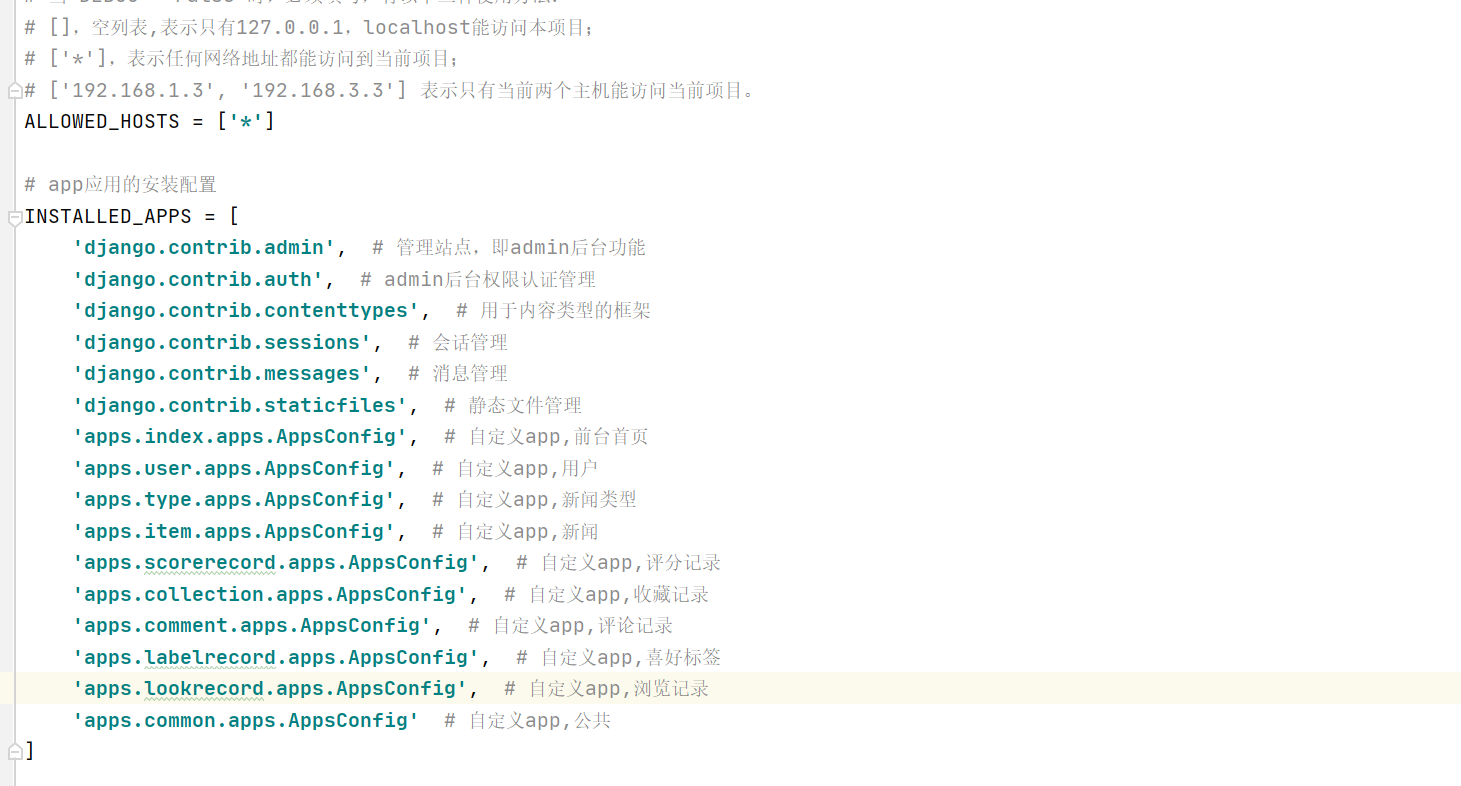This screenshot has width=1461, height=786.
Task: Select the word 'scorerecord' with squiggly underline
Action: pos(209,562)
